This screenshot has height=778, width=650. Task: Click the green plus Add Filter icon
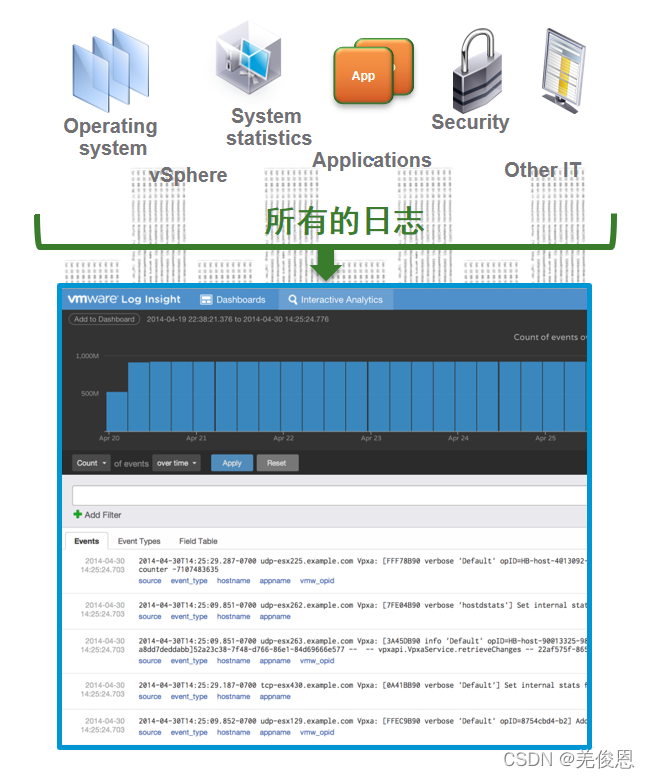pyautogui.click(x=77, y=514)
